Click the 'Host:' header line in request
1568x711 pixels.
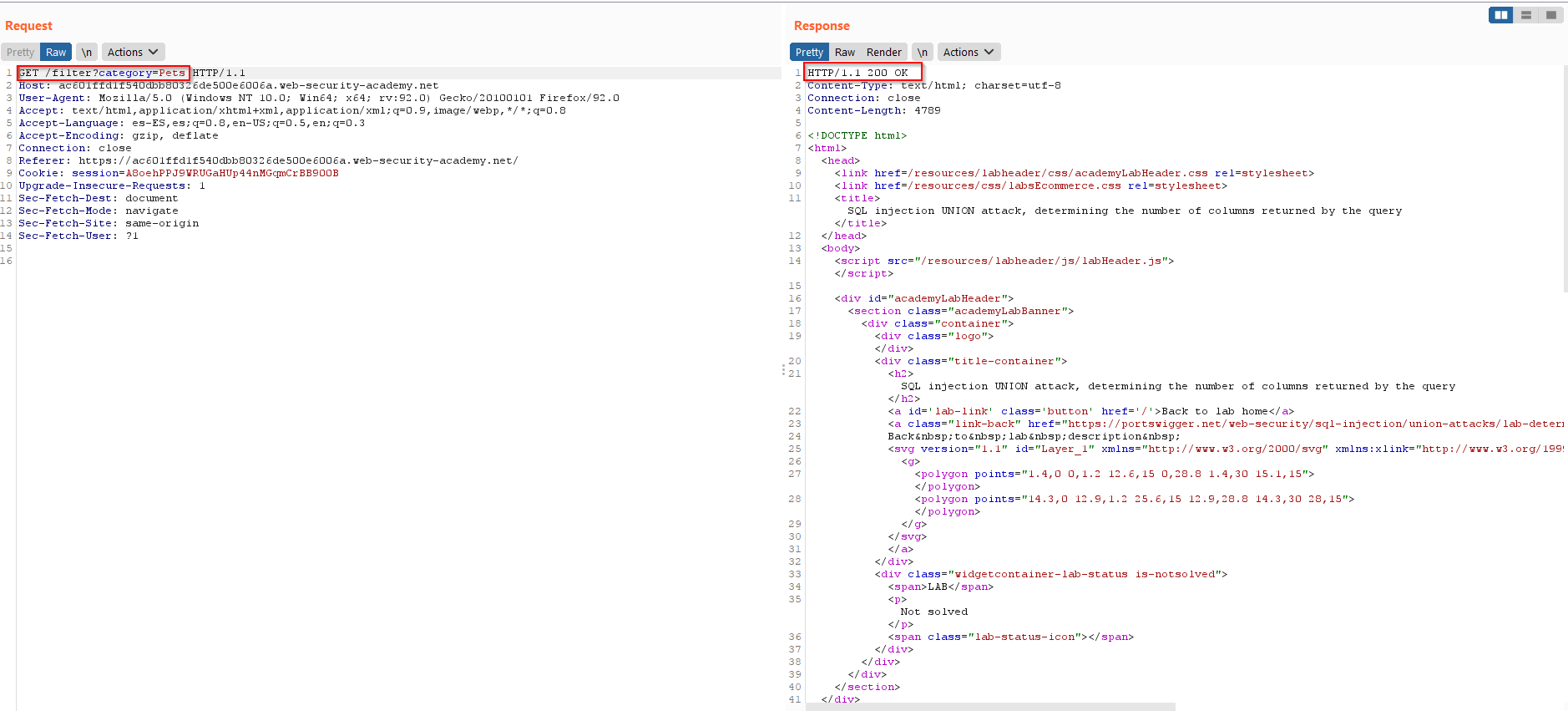pos(228,85)
